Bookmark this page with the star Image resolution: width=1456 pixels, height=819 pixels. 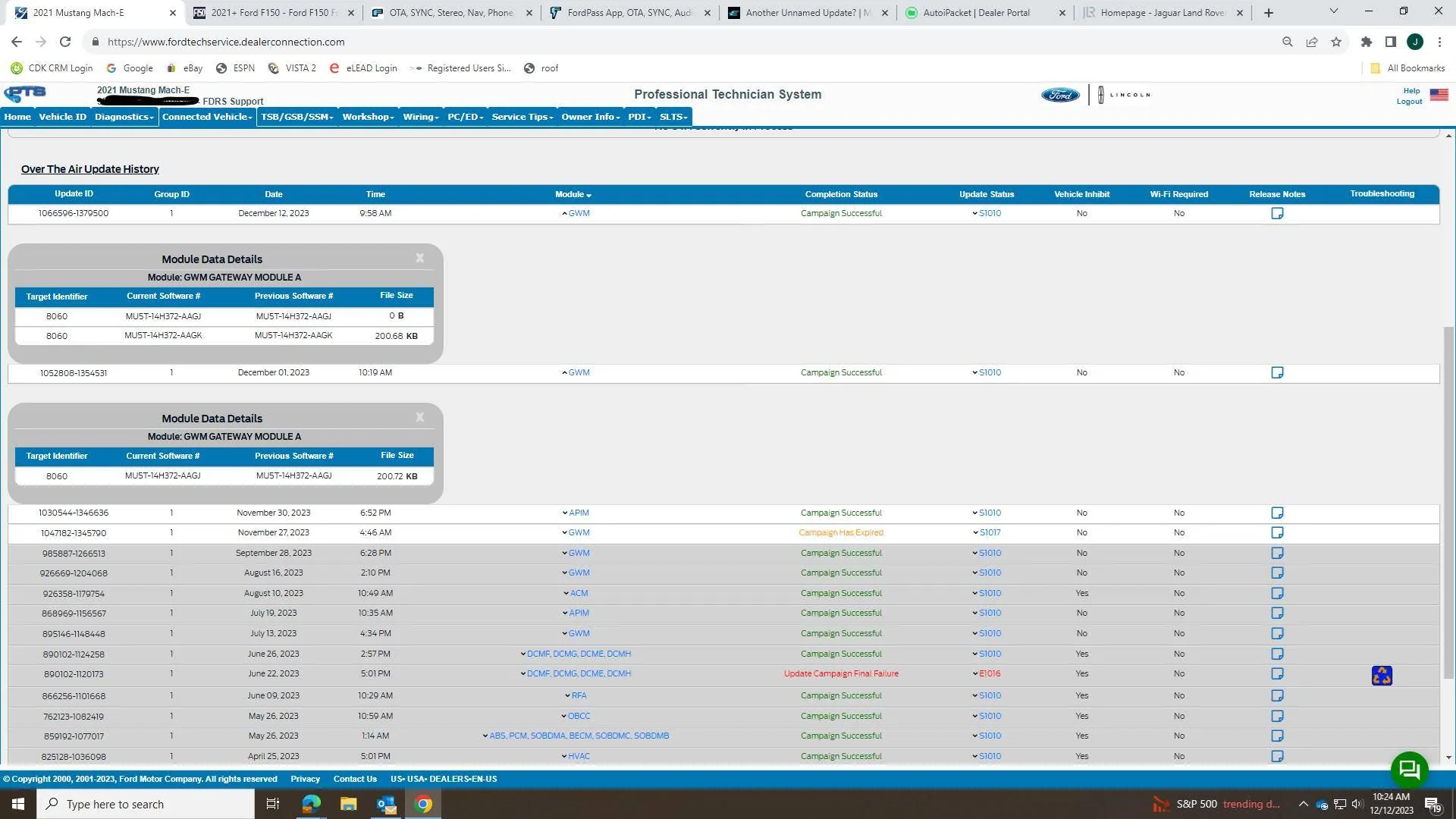click(x=1336, y=42)
